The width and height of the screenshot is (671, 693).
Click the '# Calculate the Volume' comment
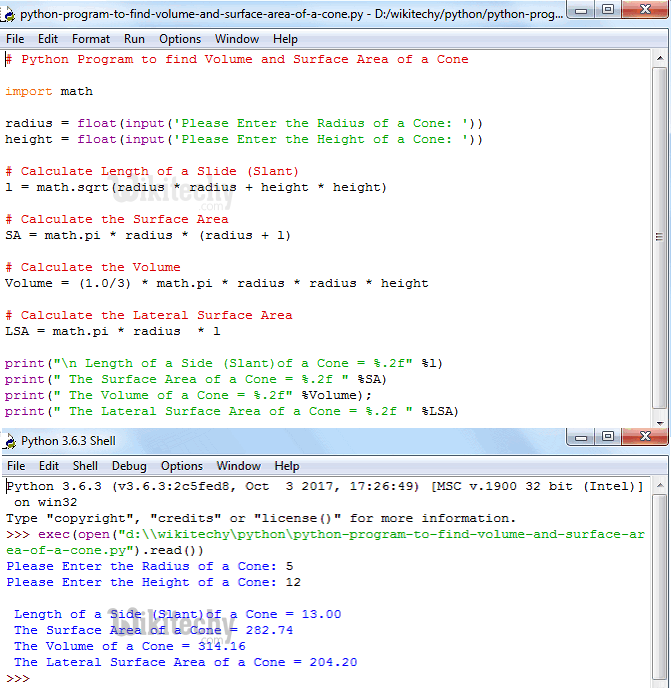click(93, 267)
